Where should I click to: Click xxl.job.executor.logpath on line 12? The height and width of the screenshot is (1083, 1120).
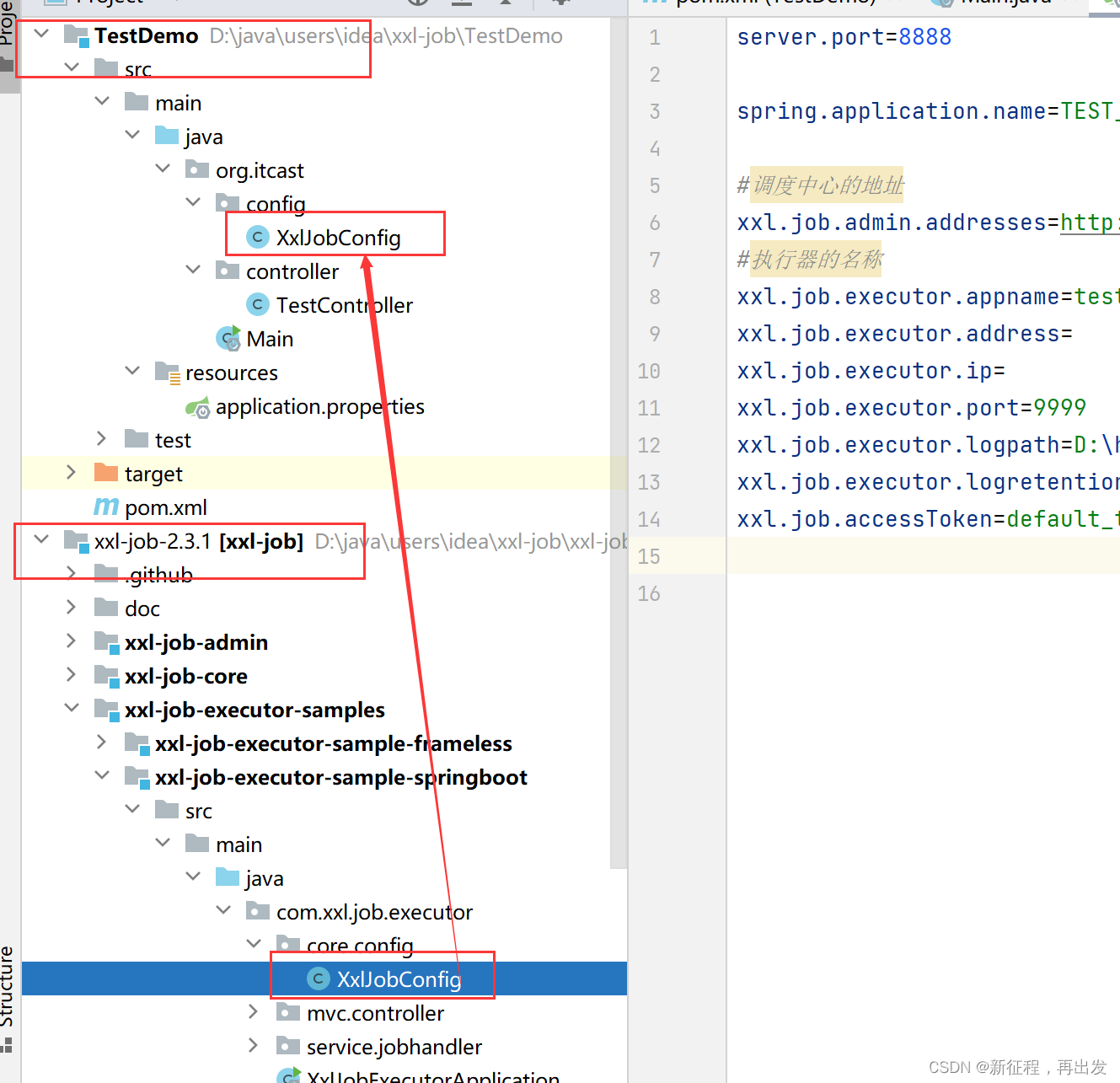tap(898, 445)
